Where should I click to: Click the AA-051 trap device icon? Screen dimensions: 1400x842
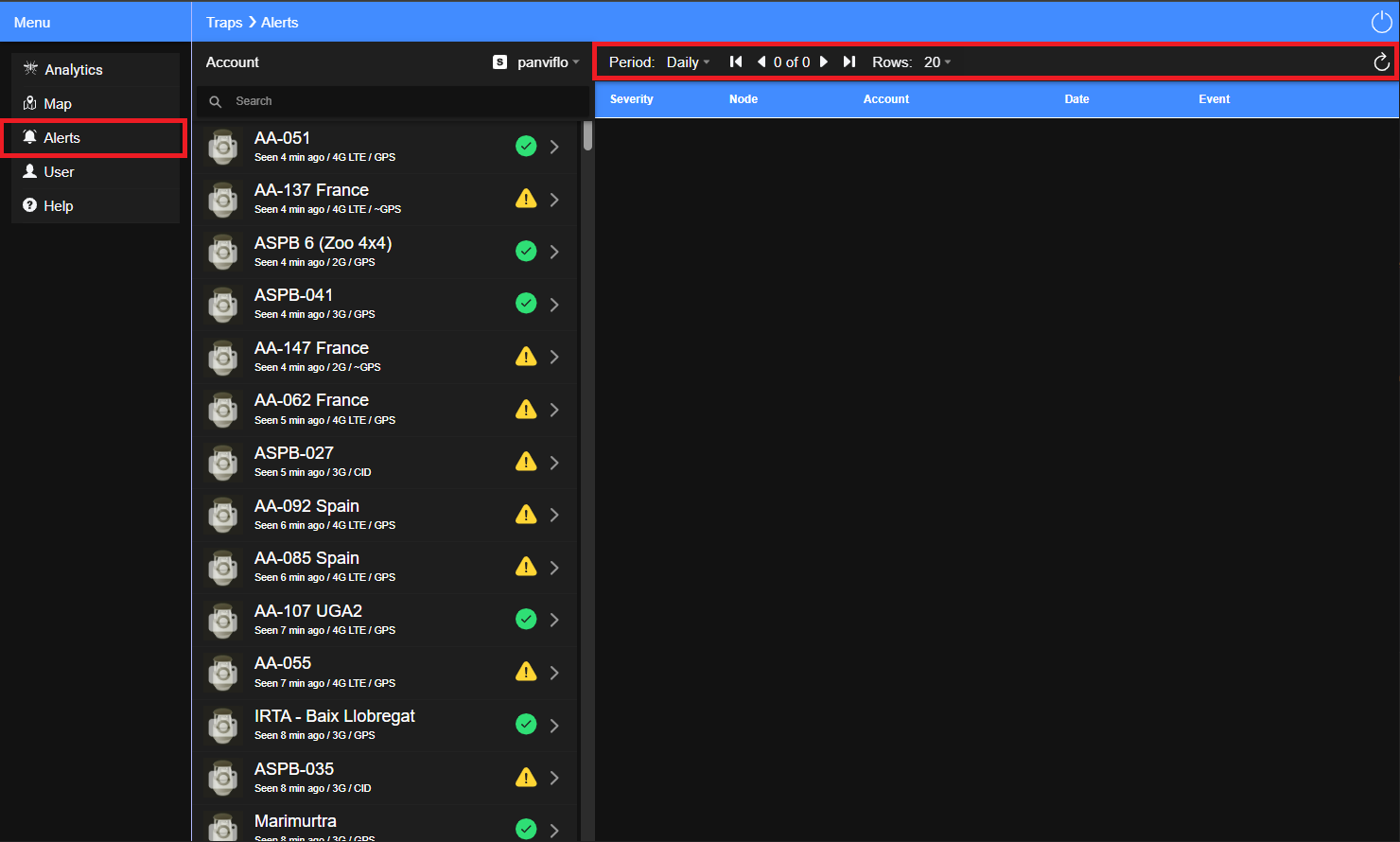(x=223, y=147)
